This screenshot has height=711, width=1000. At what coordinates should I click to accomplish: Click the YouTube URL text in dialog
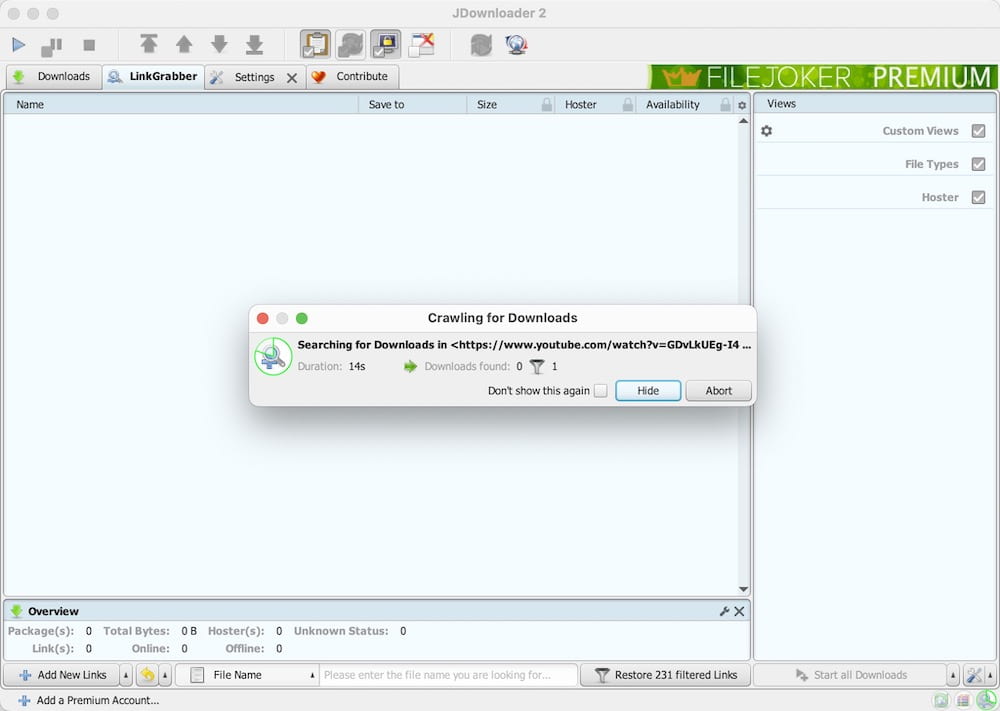(x=601, y=345)
